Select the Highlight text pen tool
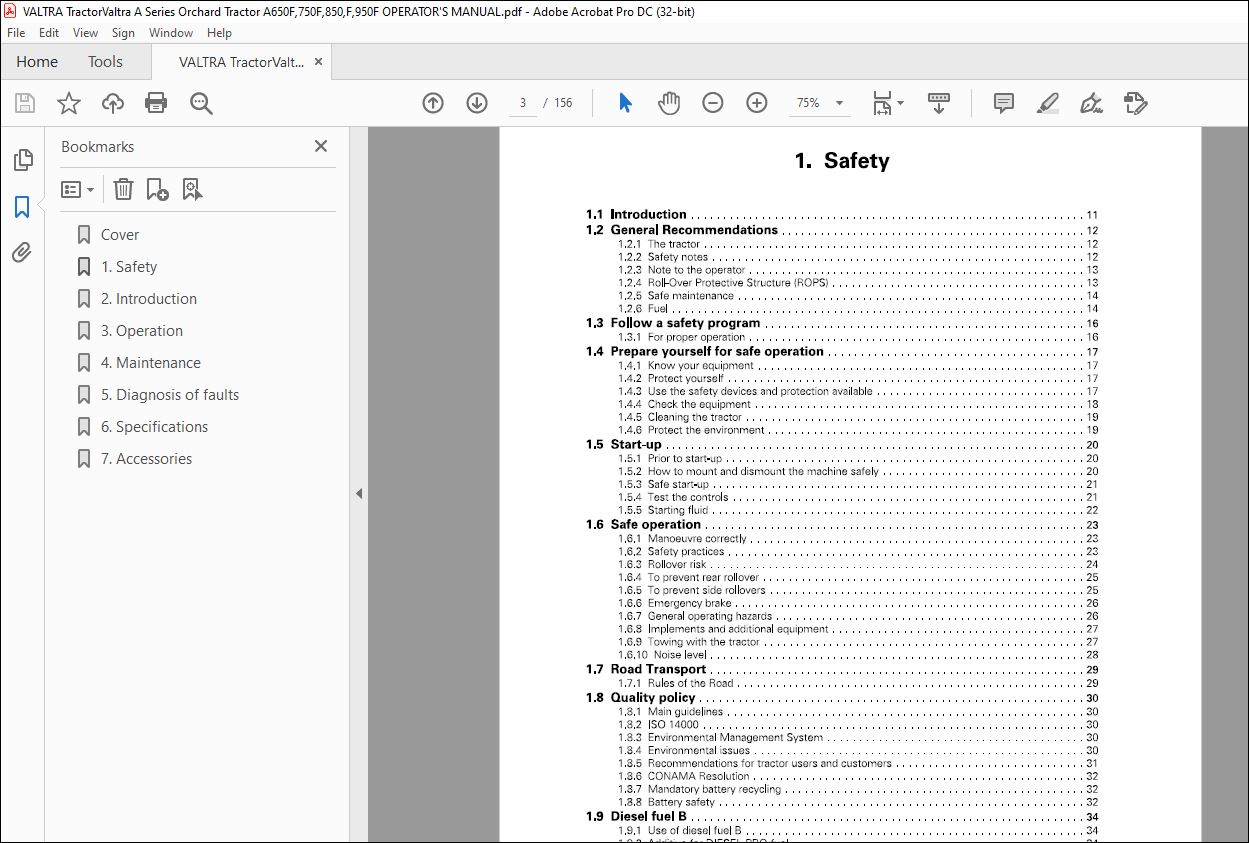Screen dimensions: 1249x843 coord(1047,103)
